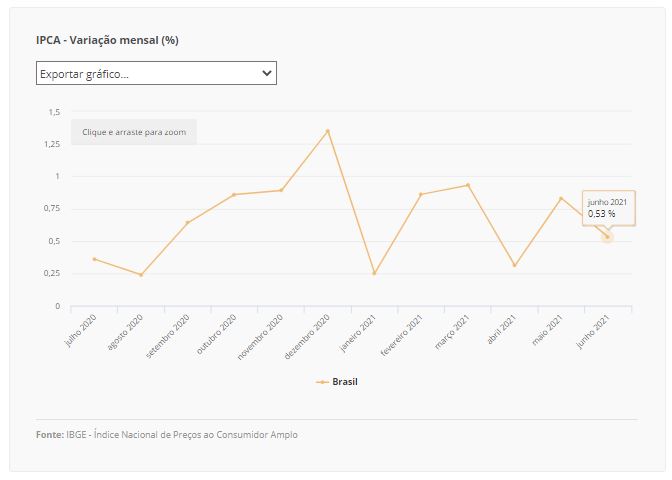Select the julho 2020 data point

(94, 259)
